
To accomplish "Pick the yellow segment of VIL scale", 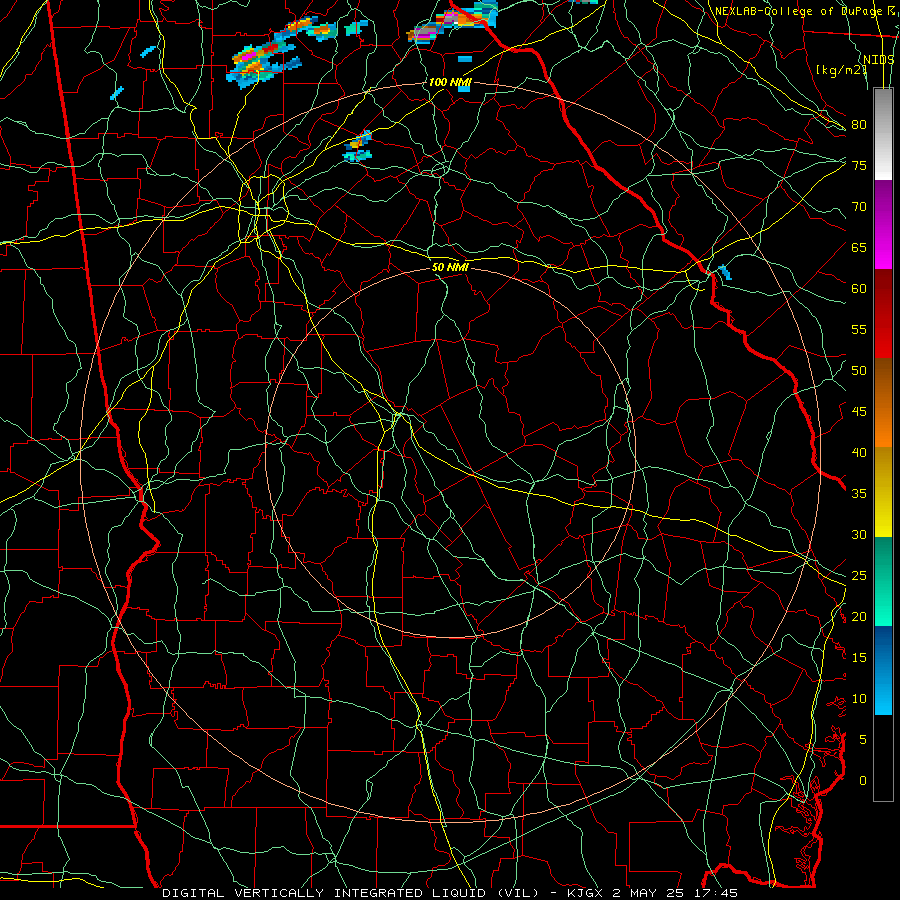I will pos(883,492).
